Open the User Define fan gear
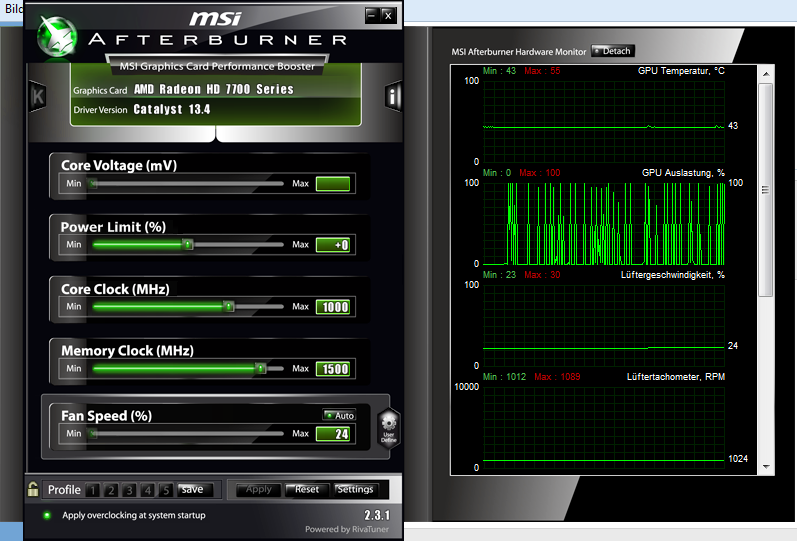This screenshot has height=541, width=797. coord(389,427)
